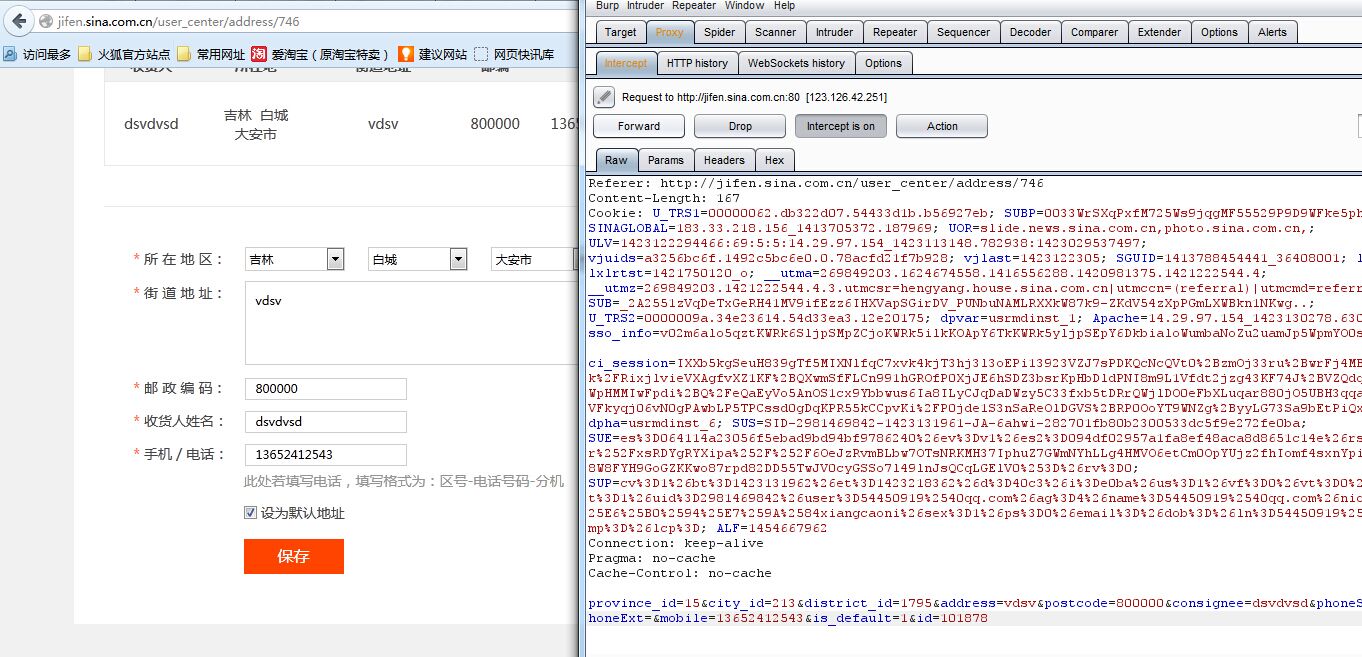Switch to the Repeater tool tab
1362x657 pixels.
pyautogui.click(x=895, y=32)
